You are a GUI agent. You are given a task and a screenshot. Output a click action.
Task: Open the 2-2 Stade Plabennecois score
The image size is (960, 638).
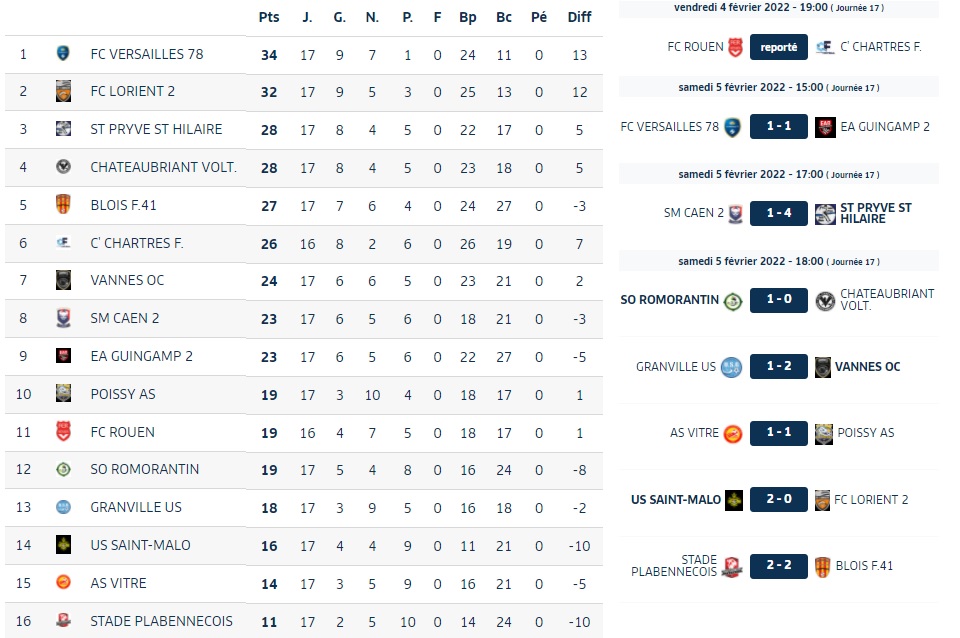(779, 565)
